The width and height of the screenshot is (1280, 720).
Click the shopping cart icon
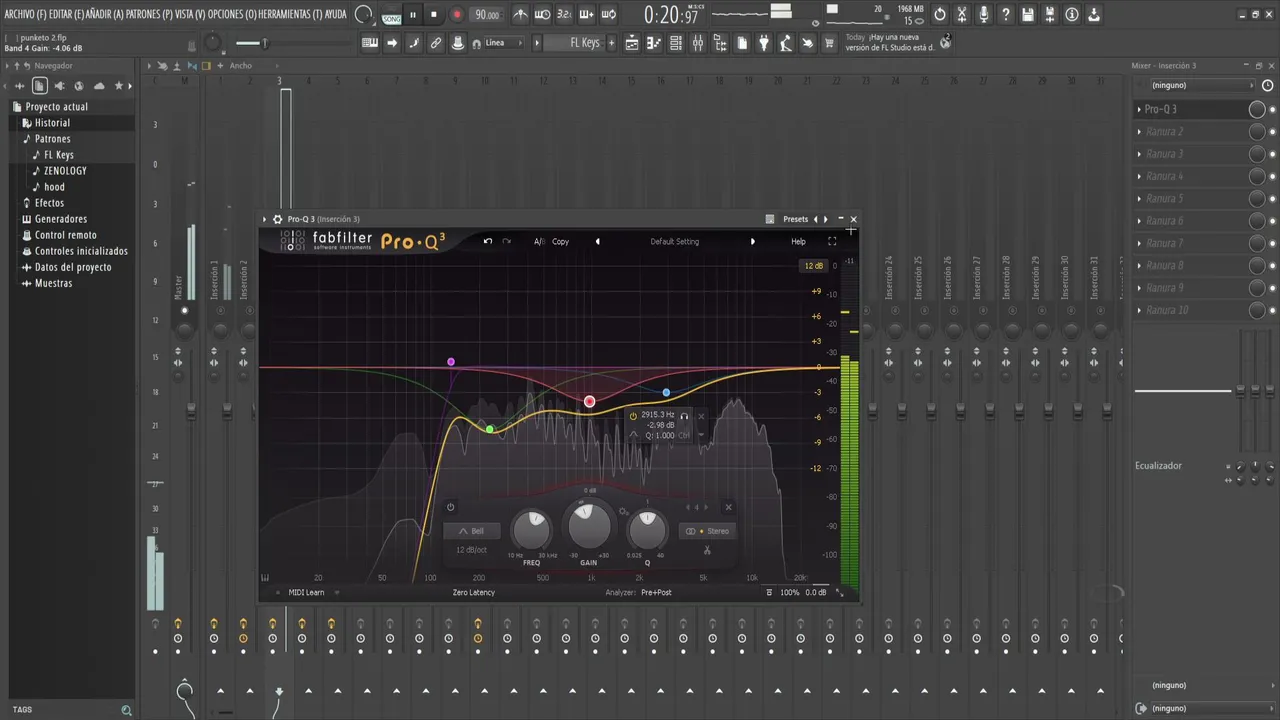point(829,43)
